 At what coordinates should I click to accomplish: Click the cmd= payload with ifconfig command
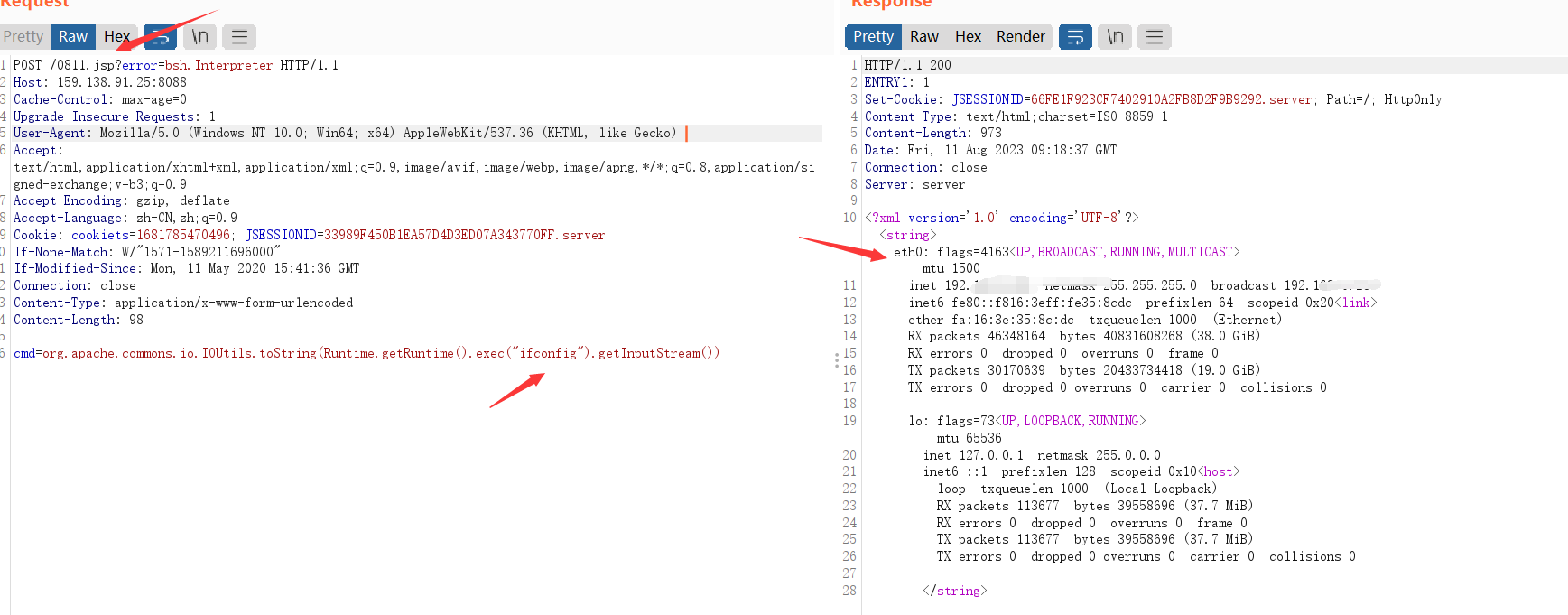pos(366,353)
